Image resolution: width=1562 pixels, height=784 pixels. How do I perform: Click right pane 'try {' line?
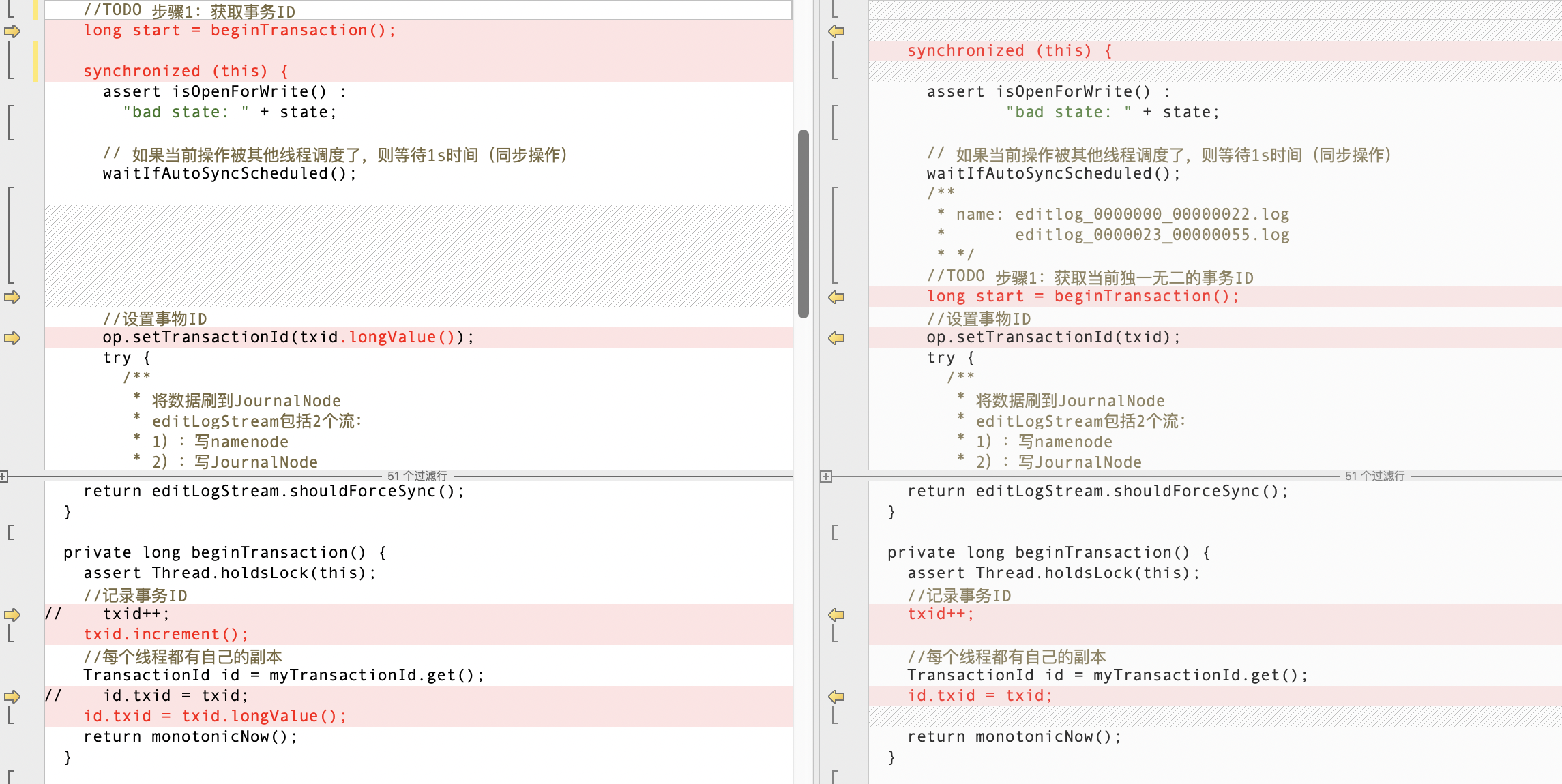[951, 358]
